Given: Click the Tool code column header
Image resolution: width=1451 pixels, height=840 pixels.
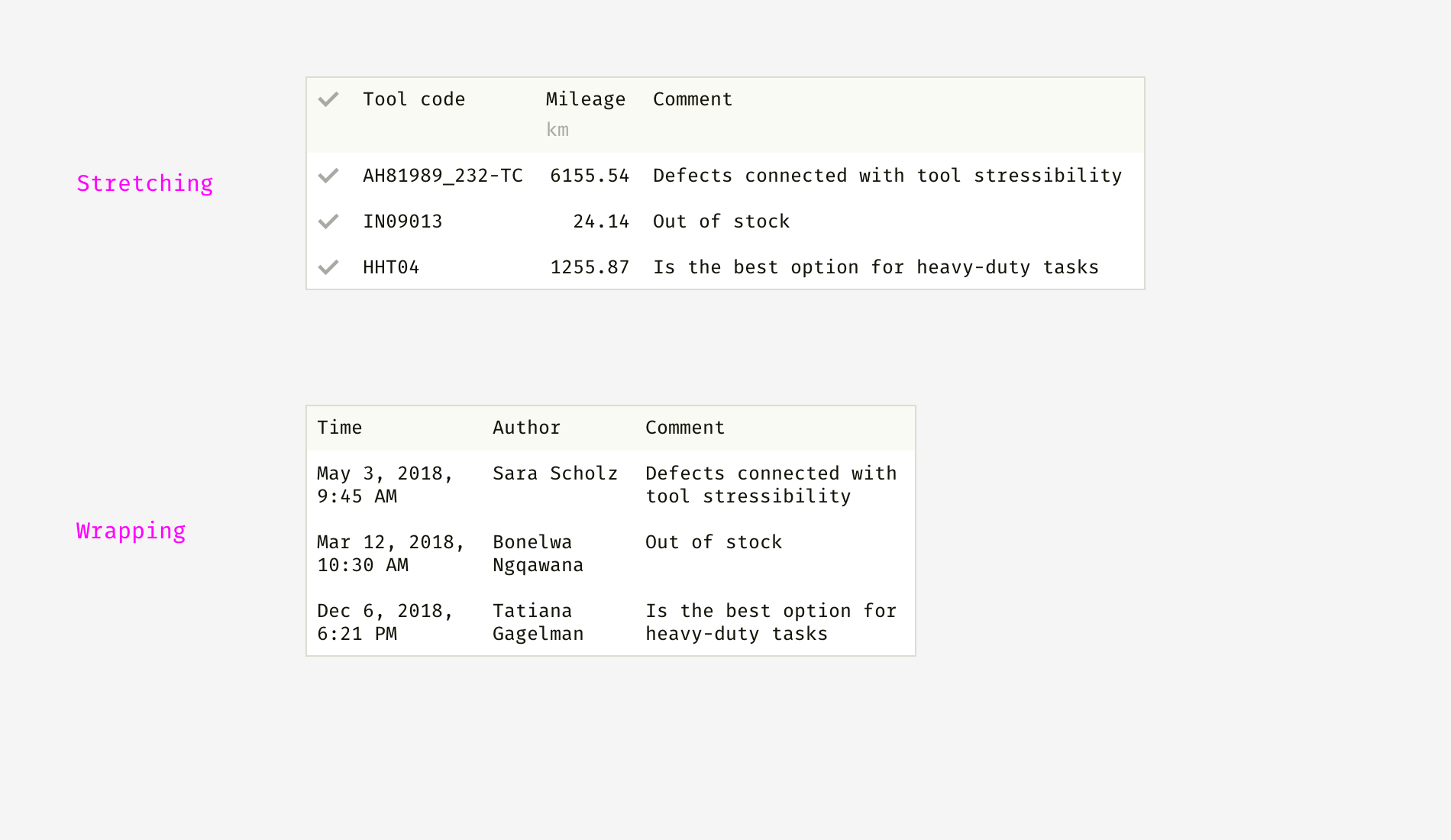Looking at the screenshot, I should pos(414,99).
